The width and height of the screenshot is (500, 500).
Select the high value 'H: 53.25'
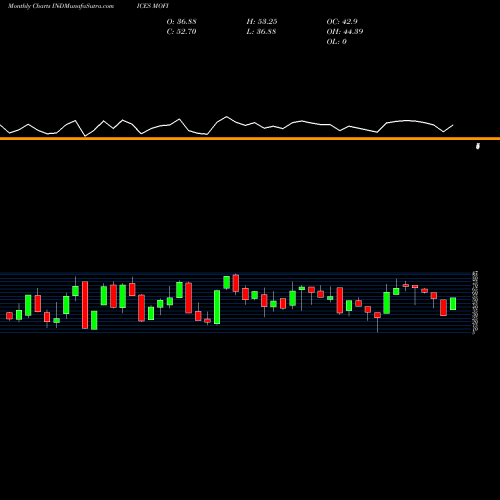(262, 21)
